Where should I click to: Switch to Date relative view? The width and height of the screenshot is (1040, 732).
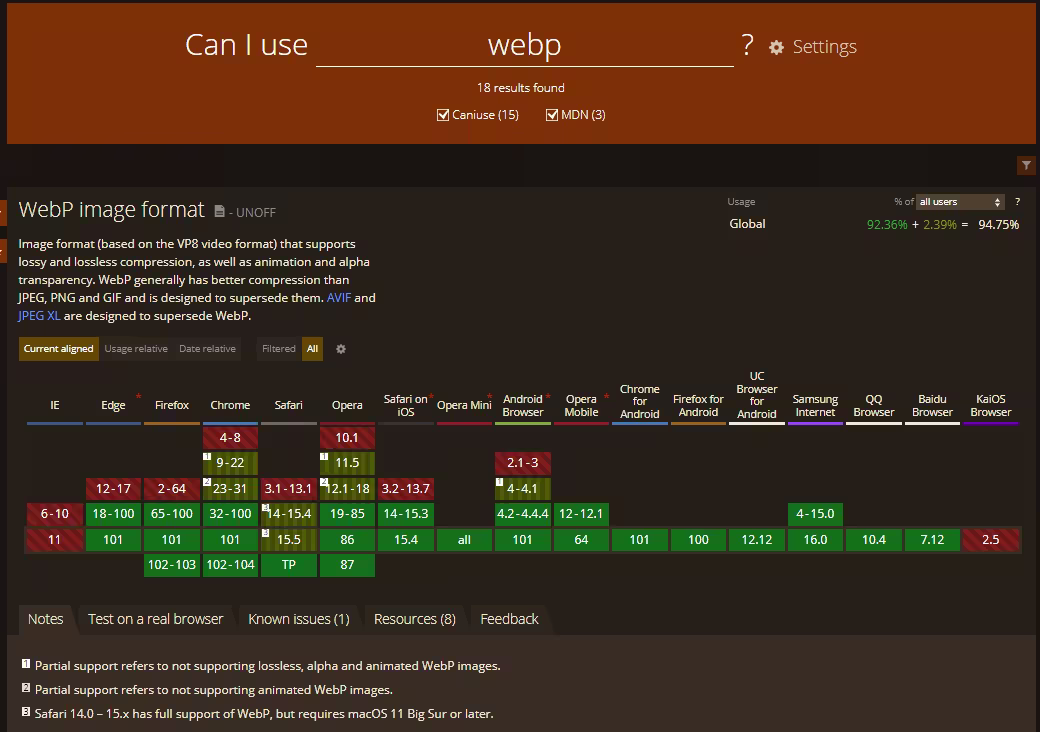[x=208, y=349]
